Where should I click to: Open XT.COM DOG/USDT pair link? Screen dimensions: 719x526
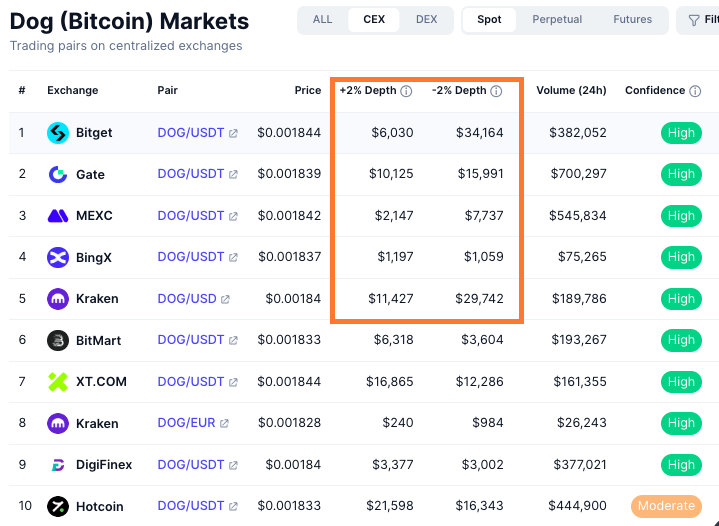pyautogui.click(x=191, y=382)
